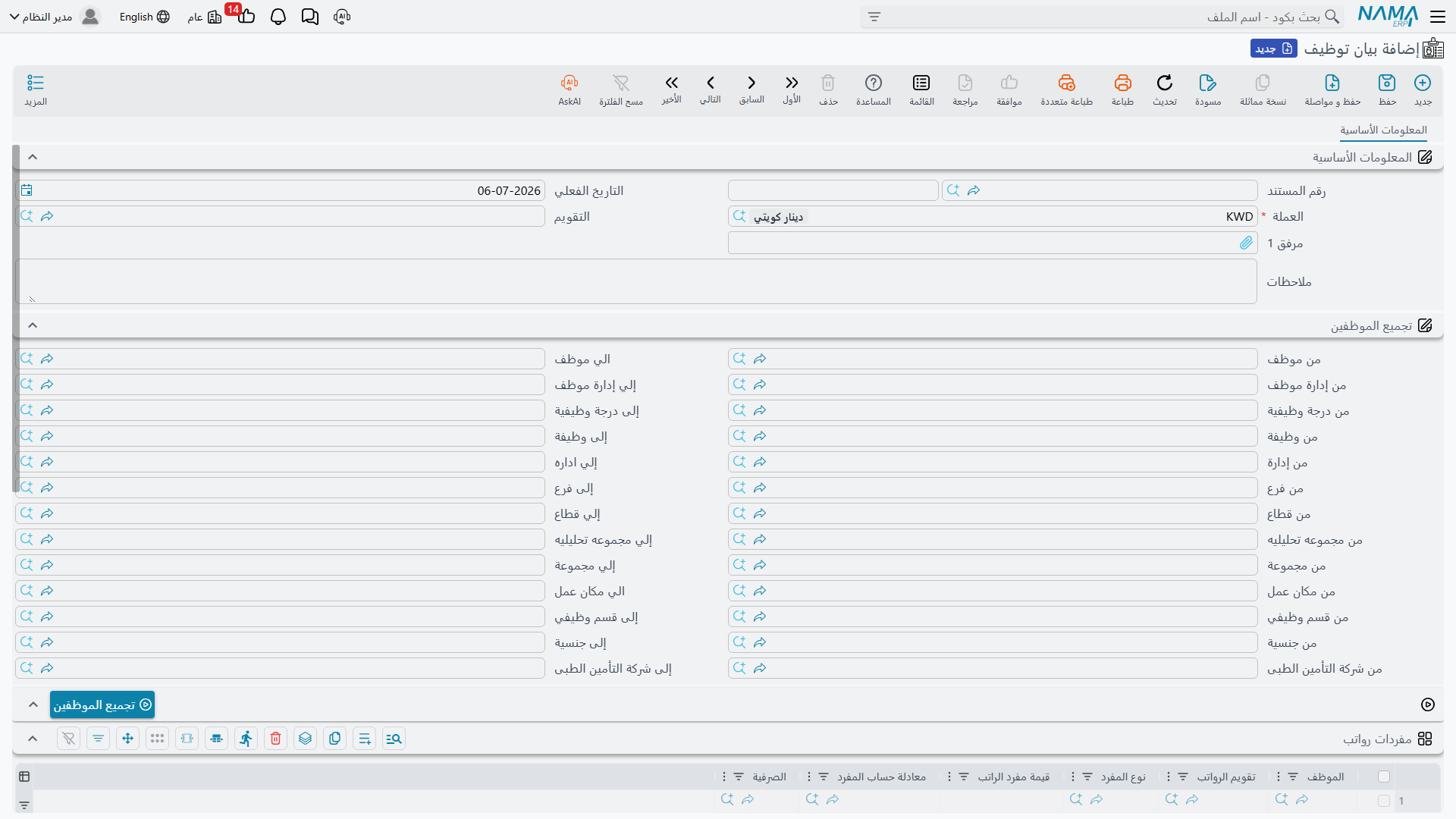
Task: Open the المزيد more menu
Action: (36, 89)
